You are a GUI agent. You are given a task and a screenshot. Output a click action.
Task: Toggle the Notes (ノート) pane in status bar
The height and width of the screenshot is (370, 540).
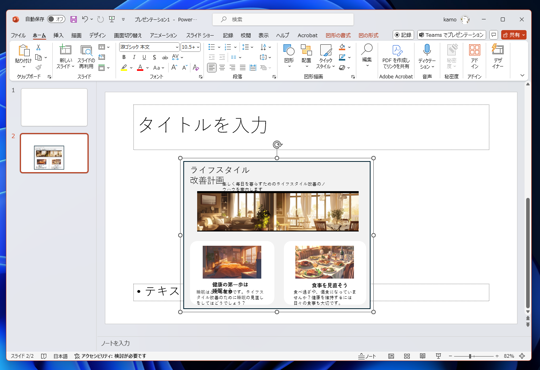367,356
